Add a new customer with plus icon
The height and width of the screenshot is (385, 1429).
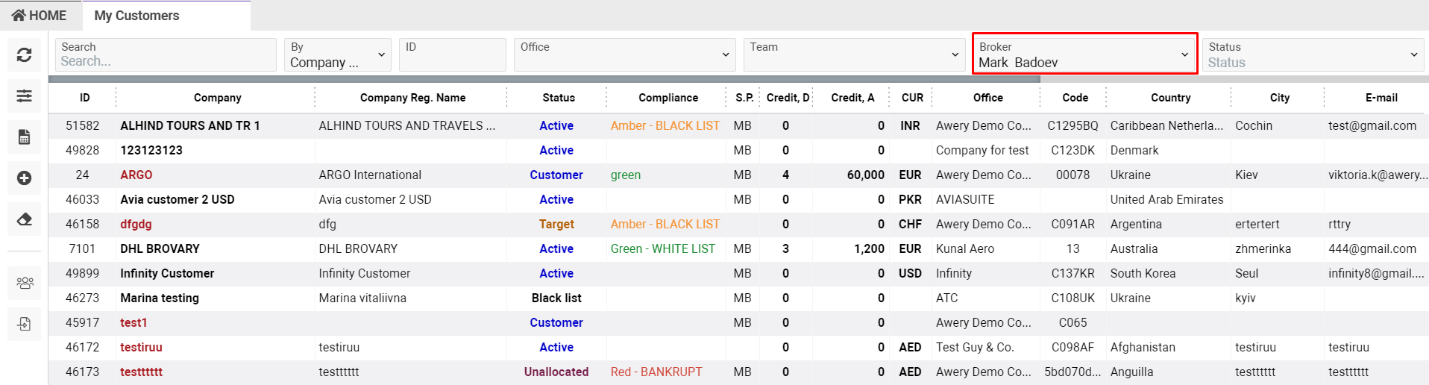[24, 178]
